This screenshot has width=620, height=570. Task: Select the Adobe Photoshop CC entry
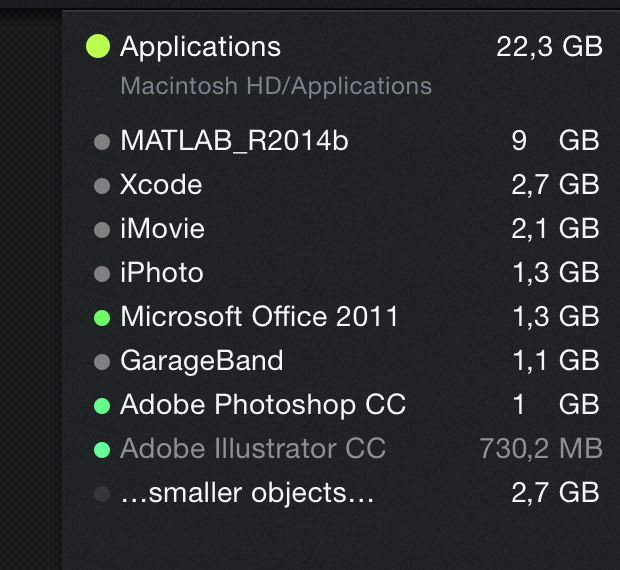263,405
